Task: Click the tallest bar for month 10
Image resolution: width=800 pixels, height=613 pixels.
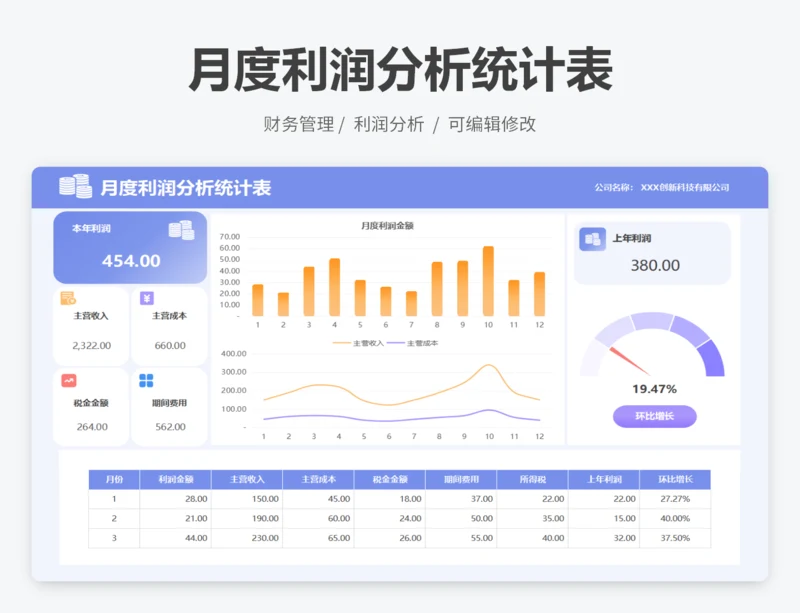Action: 488,281
